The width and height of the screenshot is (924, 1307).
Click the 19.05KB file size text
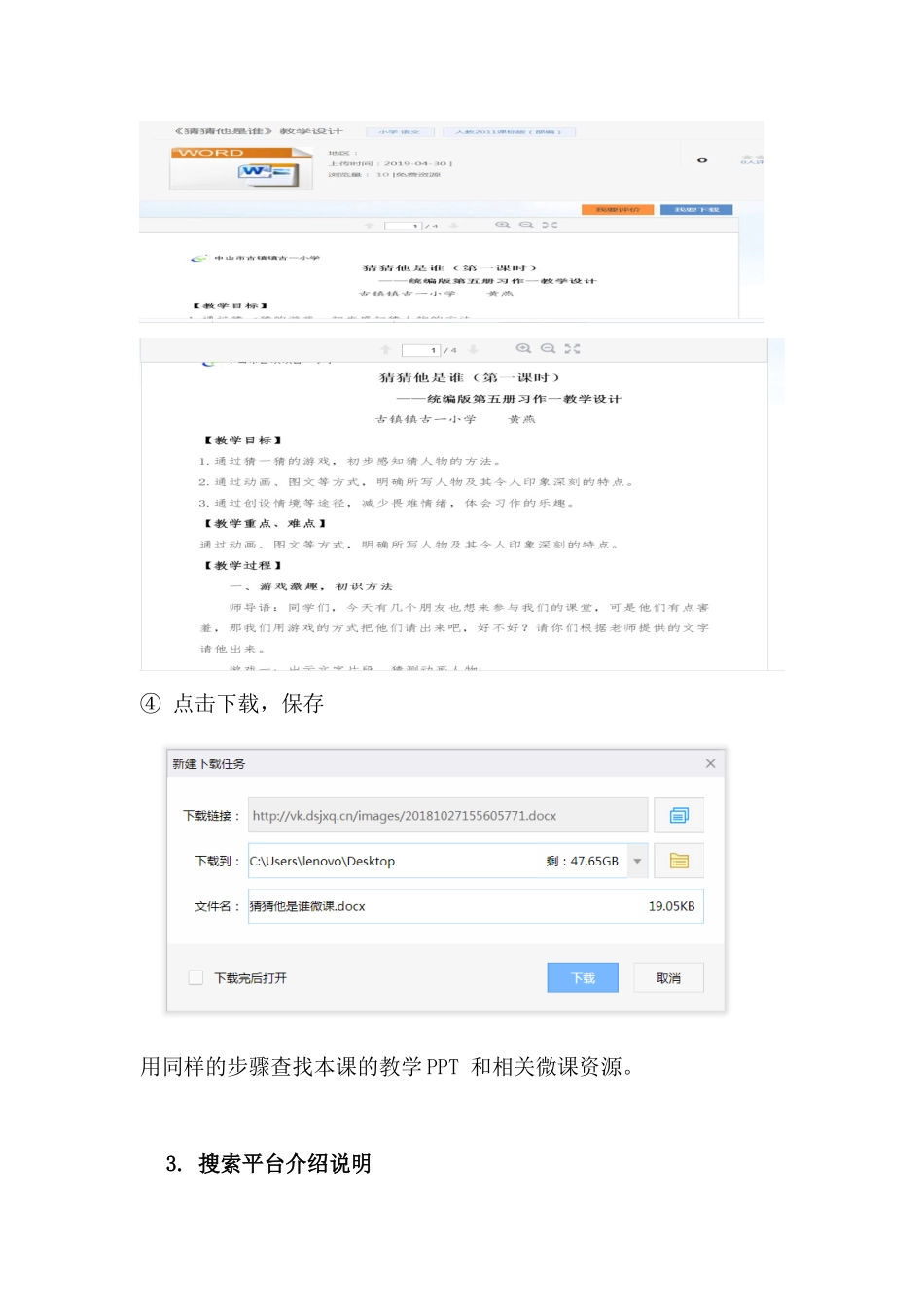pos(672,905)
